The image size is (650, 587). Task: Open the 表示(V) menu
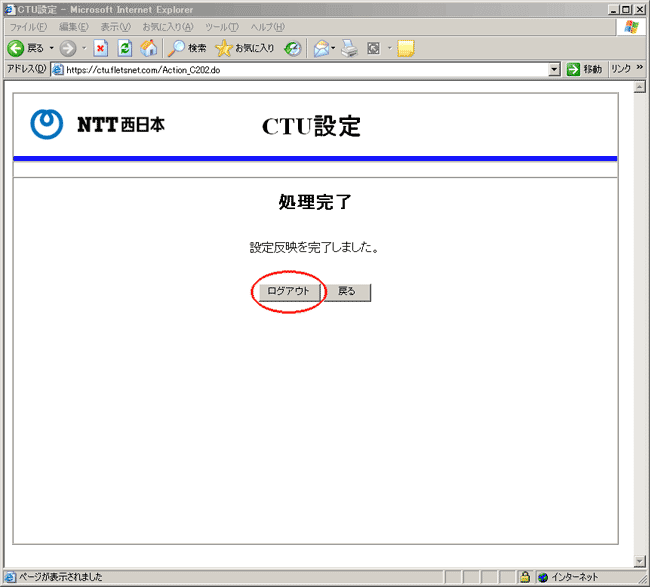(x=116, y=27)
